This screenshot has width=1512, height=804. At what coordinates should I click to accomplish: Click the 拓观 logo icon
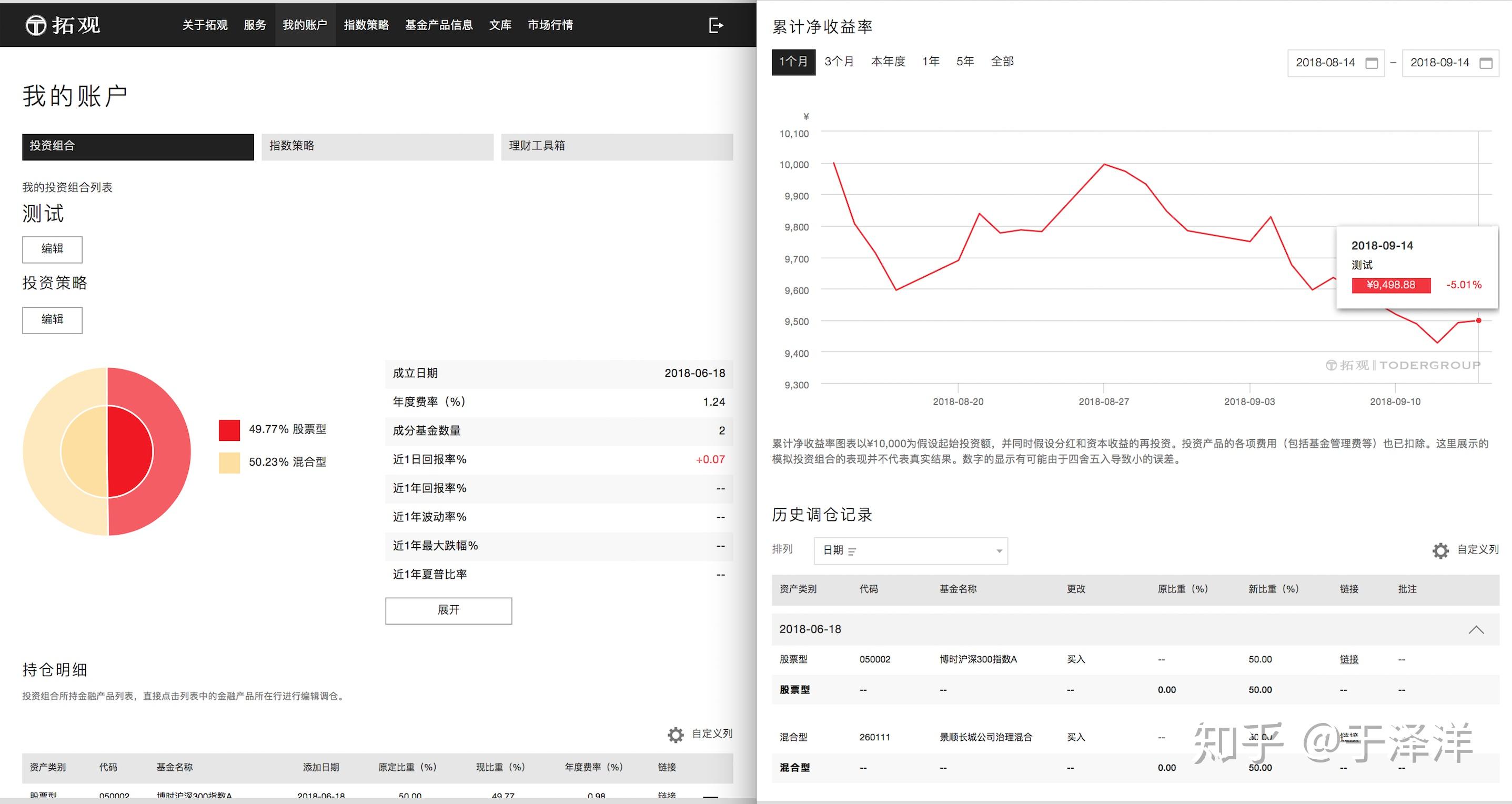coord(36,25)
